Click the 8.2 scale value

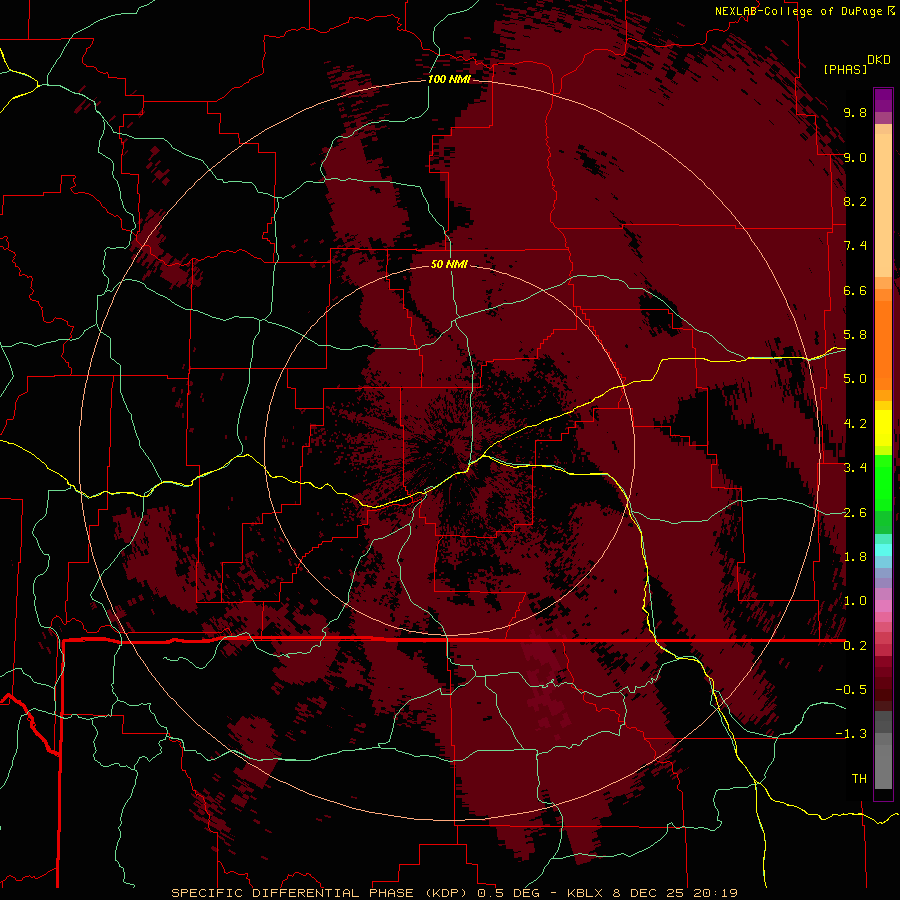coord(855,201)
